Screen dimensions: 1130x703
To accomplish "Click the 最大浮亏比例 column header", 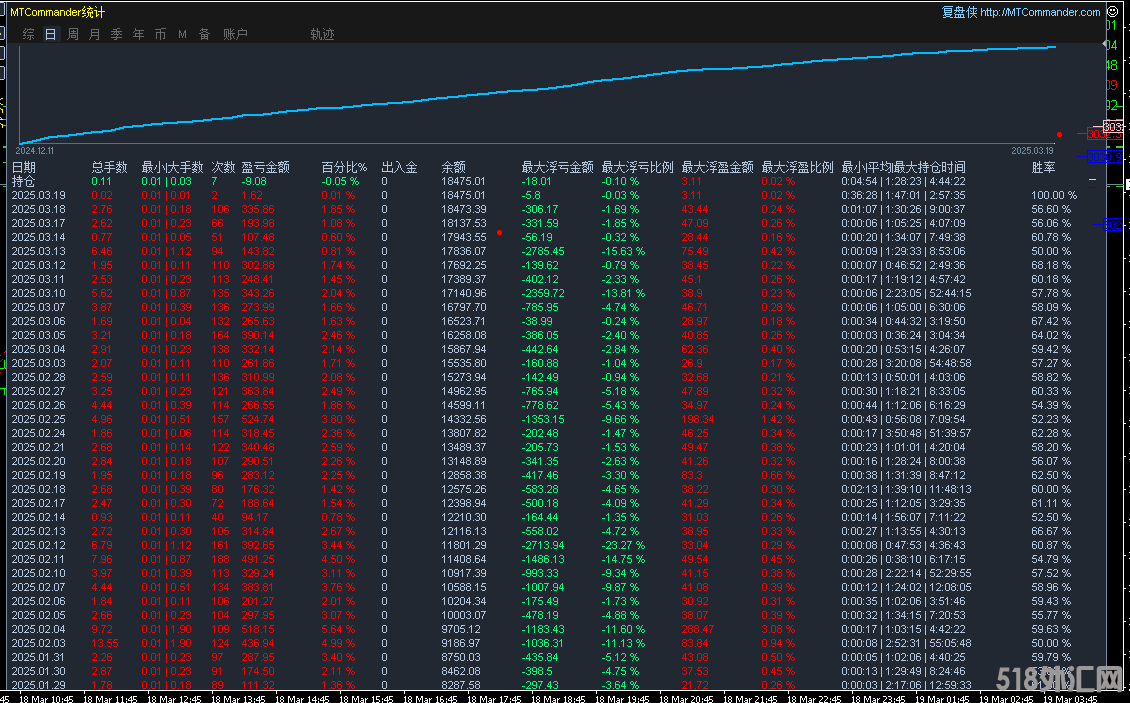I will [x=638, y=167].
